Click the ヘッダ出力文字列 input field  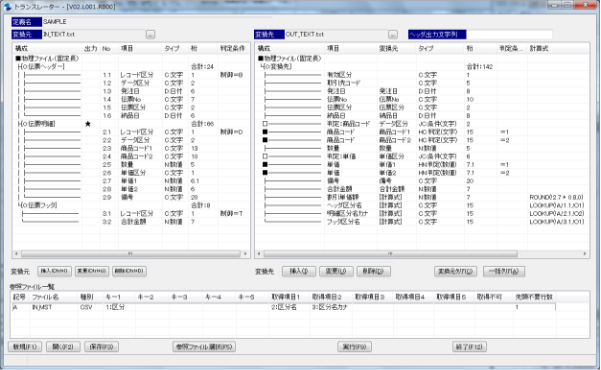[x=509, y=35]
